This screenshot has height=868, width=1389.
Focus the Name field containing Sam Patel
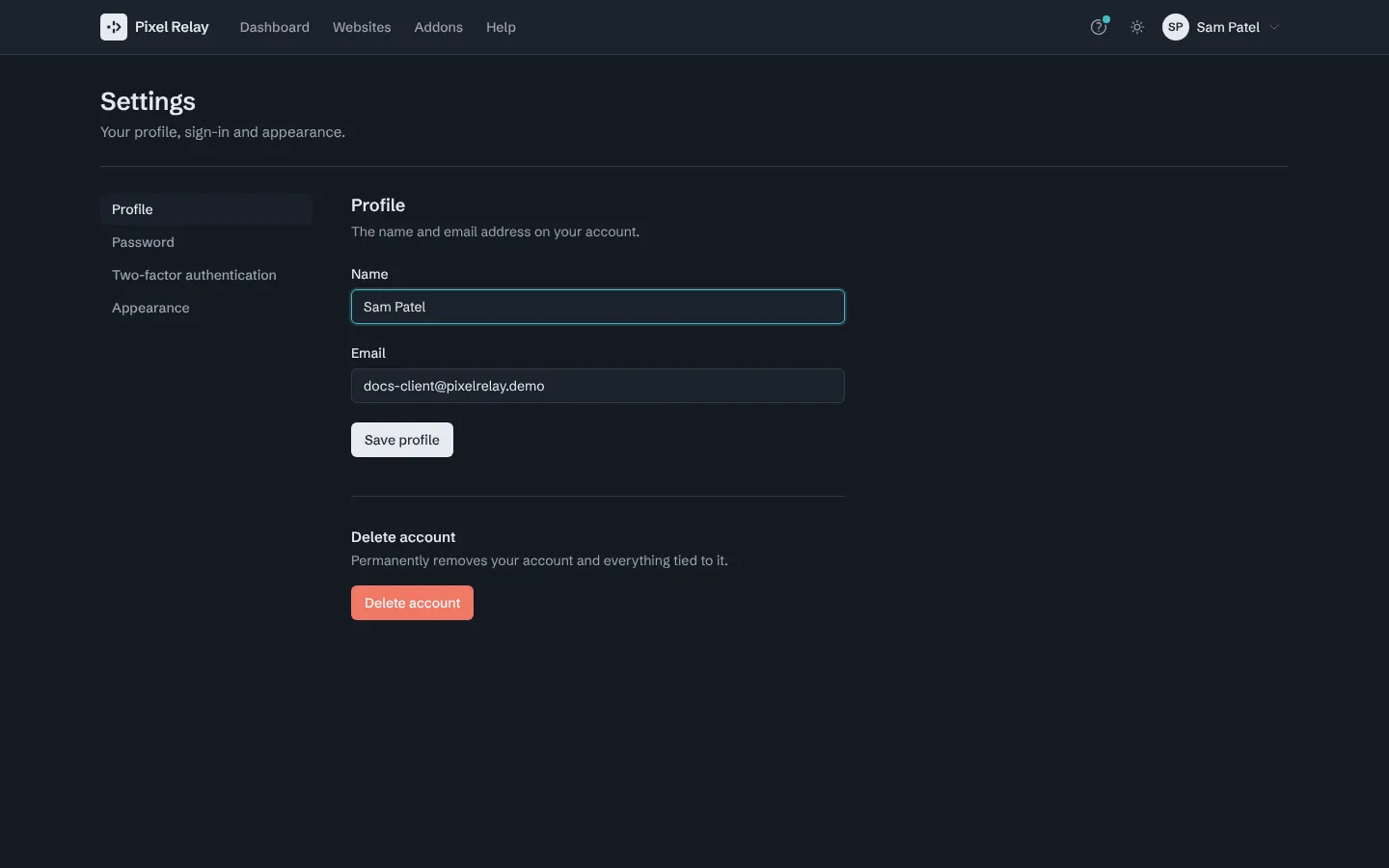pos(598,307)
